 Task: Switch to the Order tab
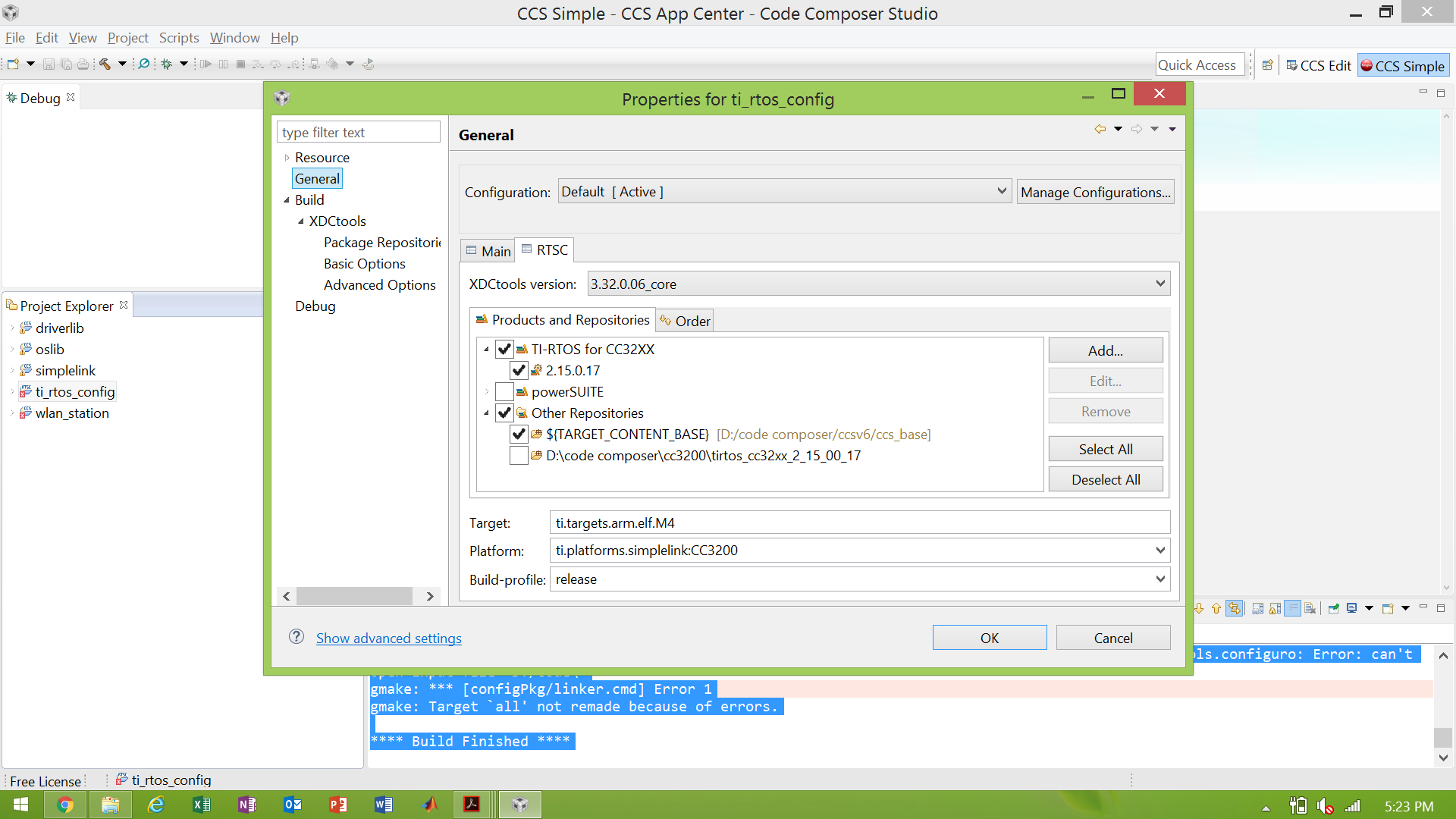[686, 321]
